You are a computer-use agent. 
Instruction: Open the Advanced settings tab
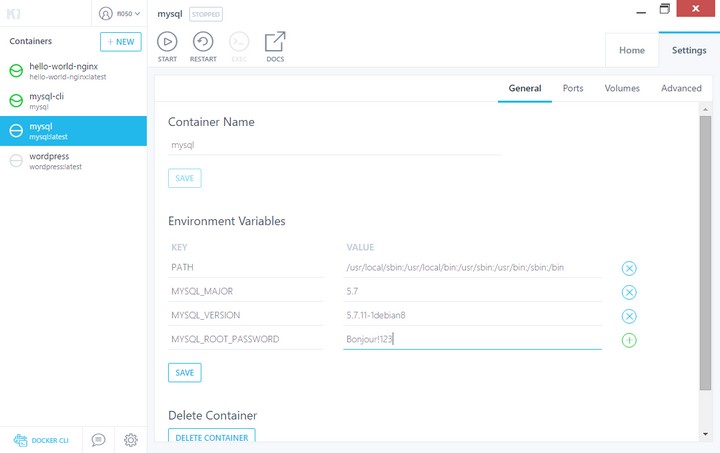(681, 88)
